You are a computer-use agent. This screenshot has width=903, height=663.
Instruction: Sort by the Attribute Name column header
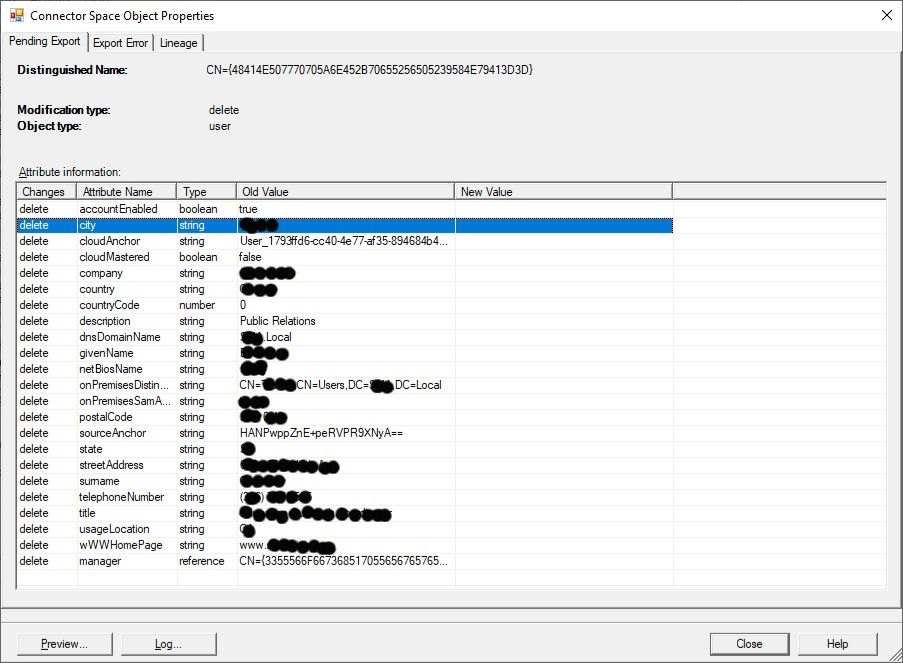(x=127, y=192)
